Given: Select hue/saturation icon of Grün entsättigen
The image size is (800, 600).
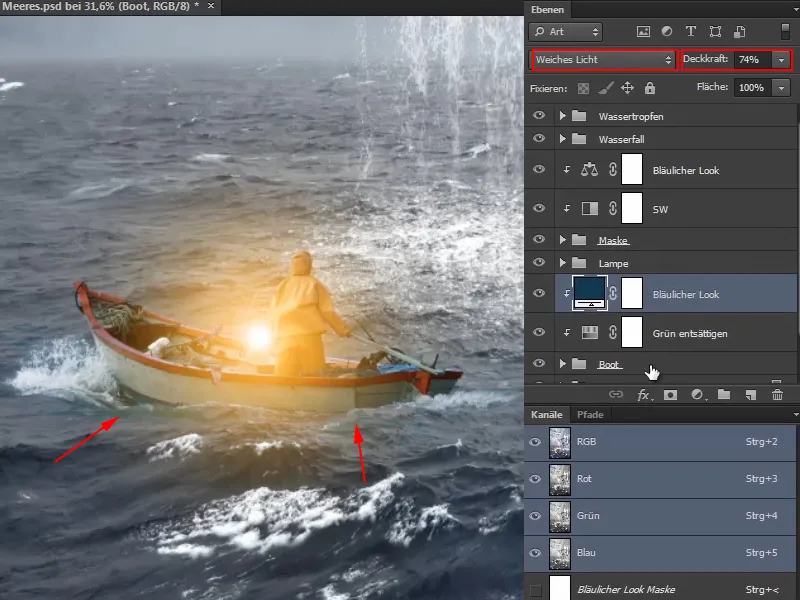Looking at the screenshot, I should 590,333.
